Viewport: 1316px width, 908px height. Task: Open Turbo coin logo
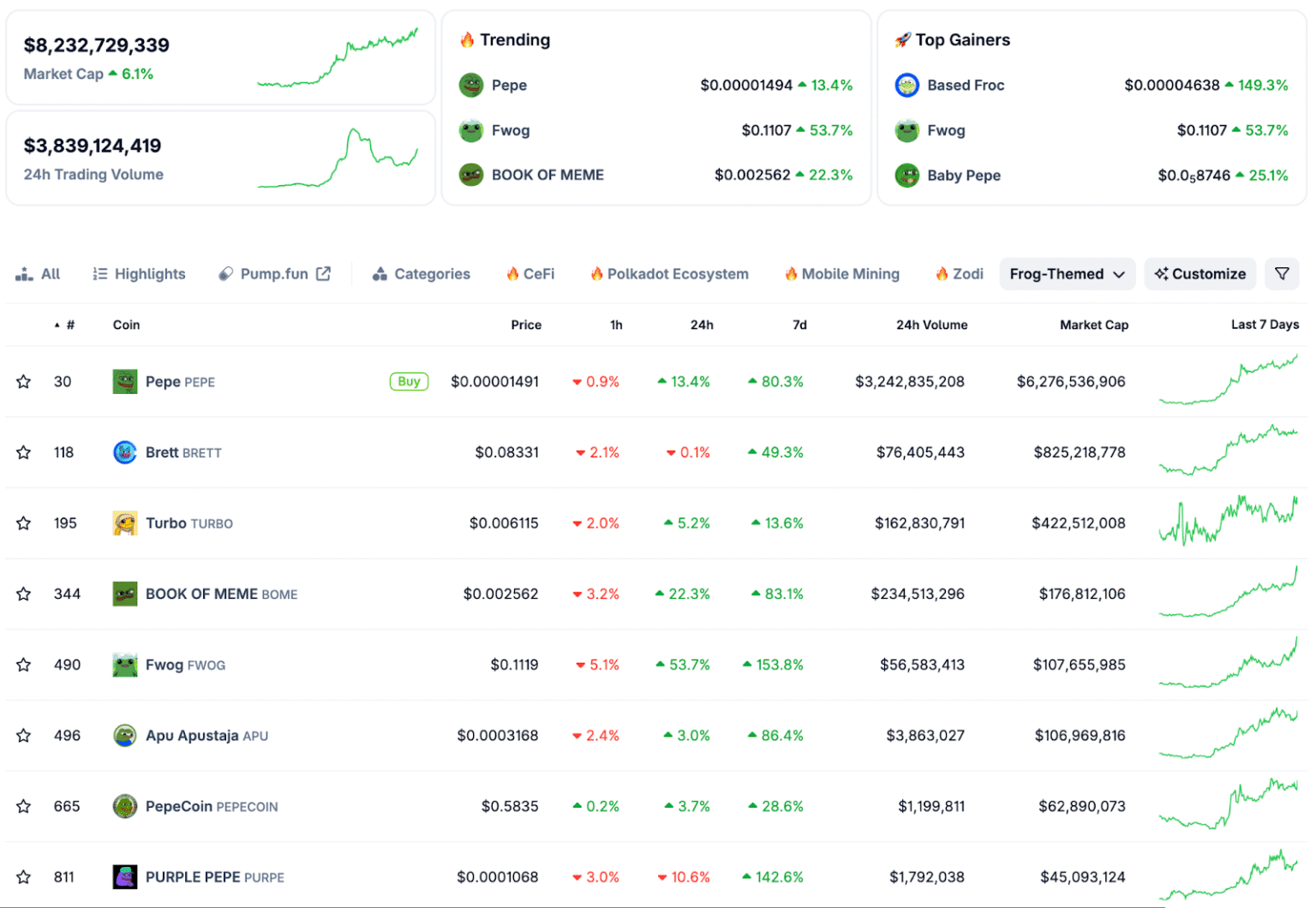[125, 523]
